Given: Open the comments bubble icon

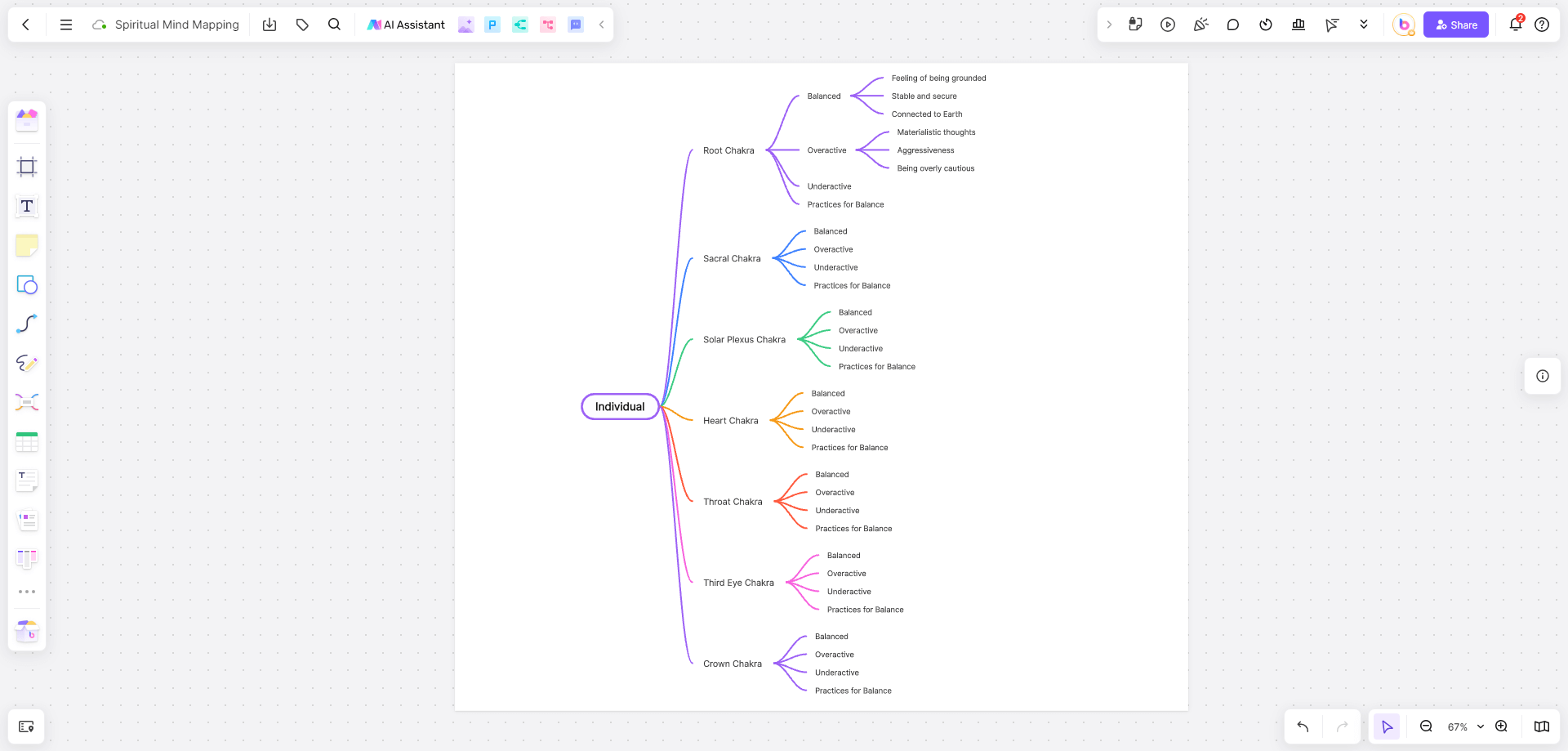Looking at the screenshot, I should [x=1233, y=25].
